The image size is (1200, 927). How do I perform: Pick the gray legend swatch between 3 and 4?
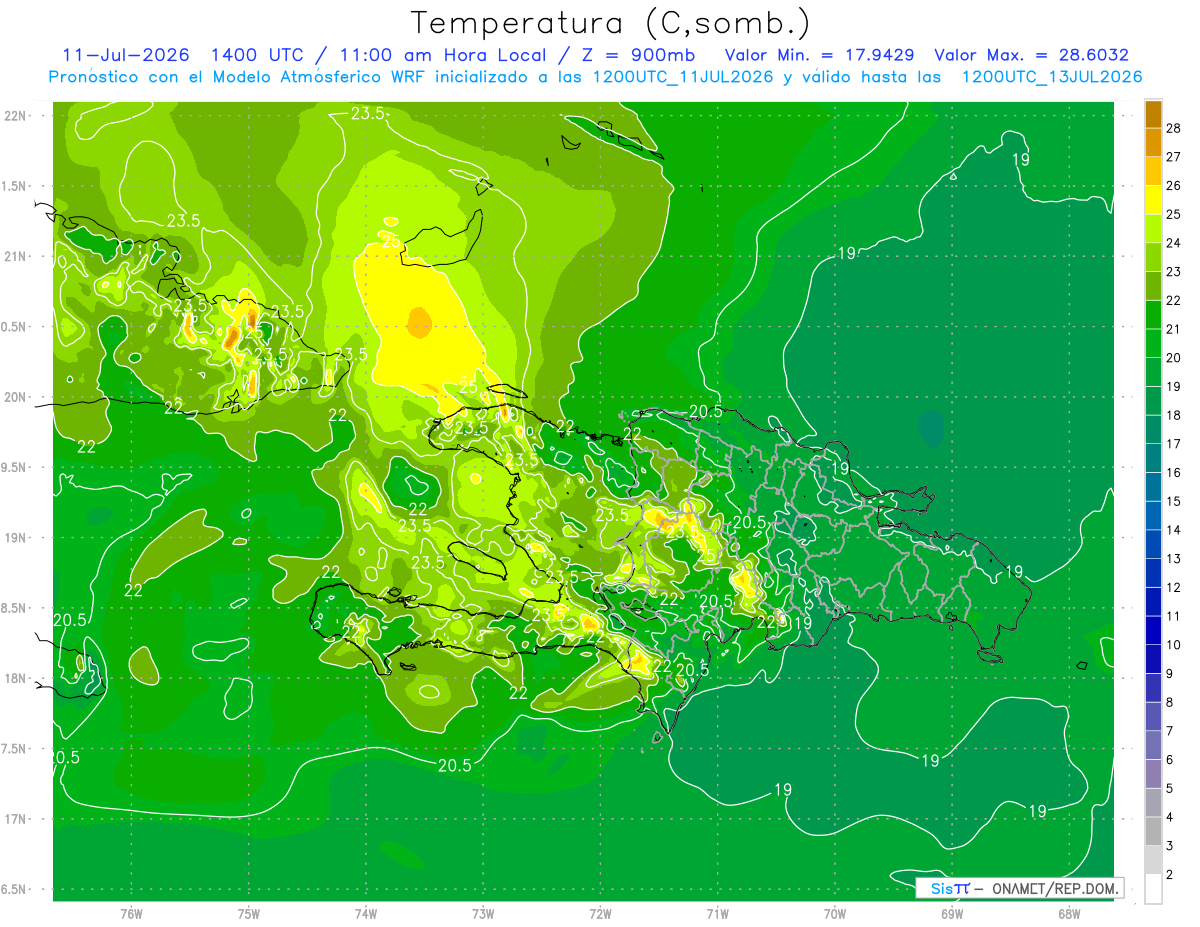1153,831
